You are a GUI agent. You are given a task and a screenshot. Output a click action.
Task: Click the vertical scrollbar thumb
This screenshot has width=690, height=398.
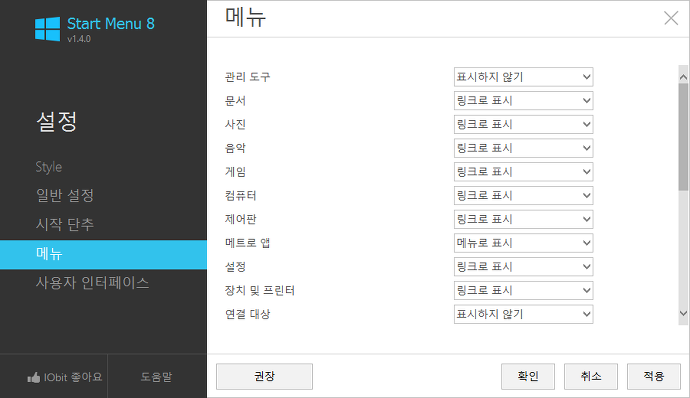point(683,137)
